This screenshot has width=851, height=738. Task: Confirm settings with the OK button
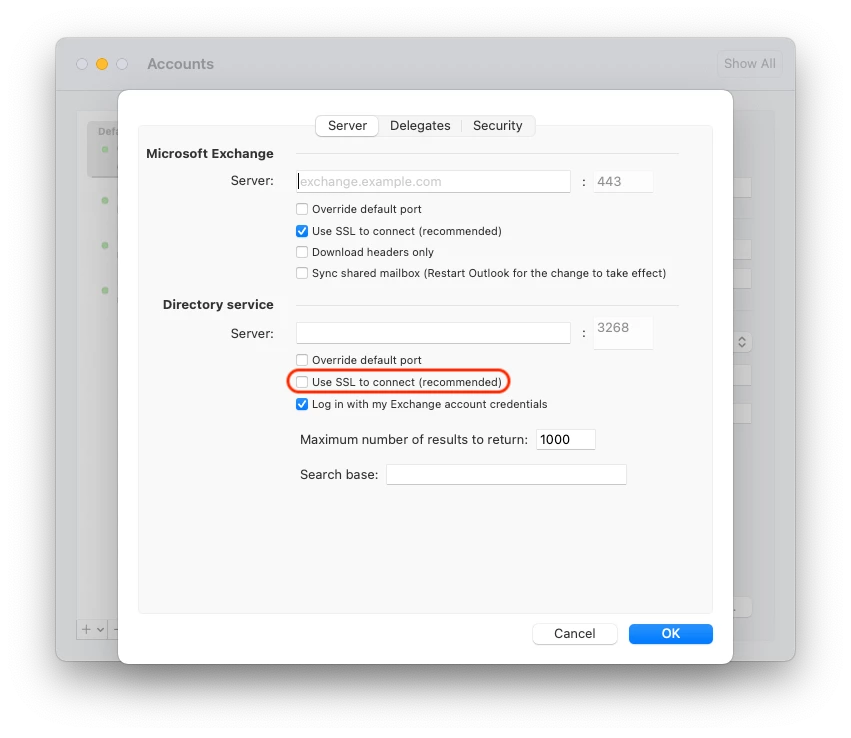click(x=671, y=634)
